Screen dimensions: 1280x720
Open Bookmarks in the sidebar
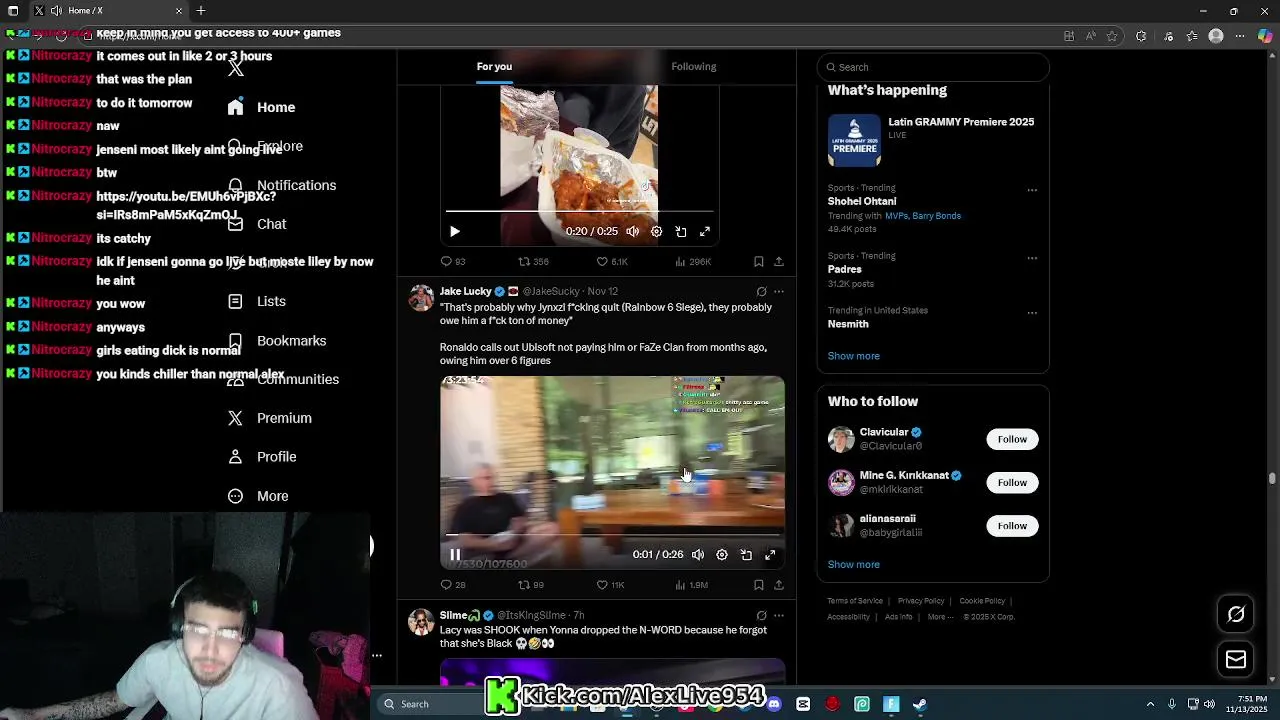(276, 341)
